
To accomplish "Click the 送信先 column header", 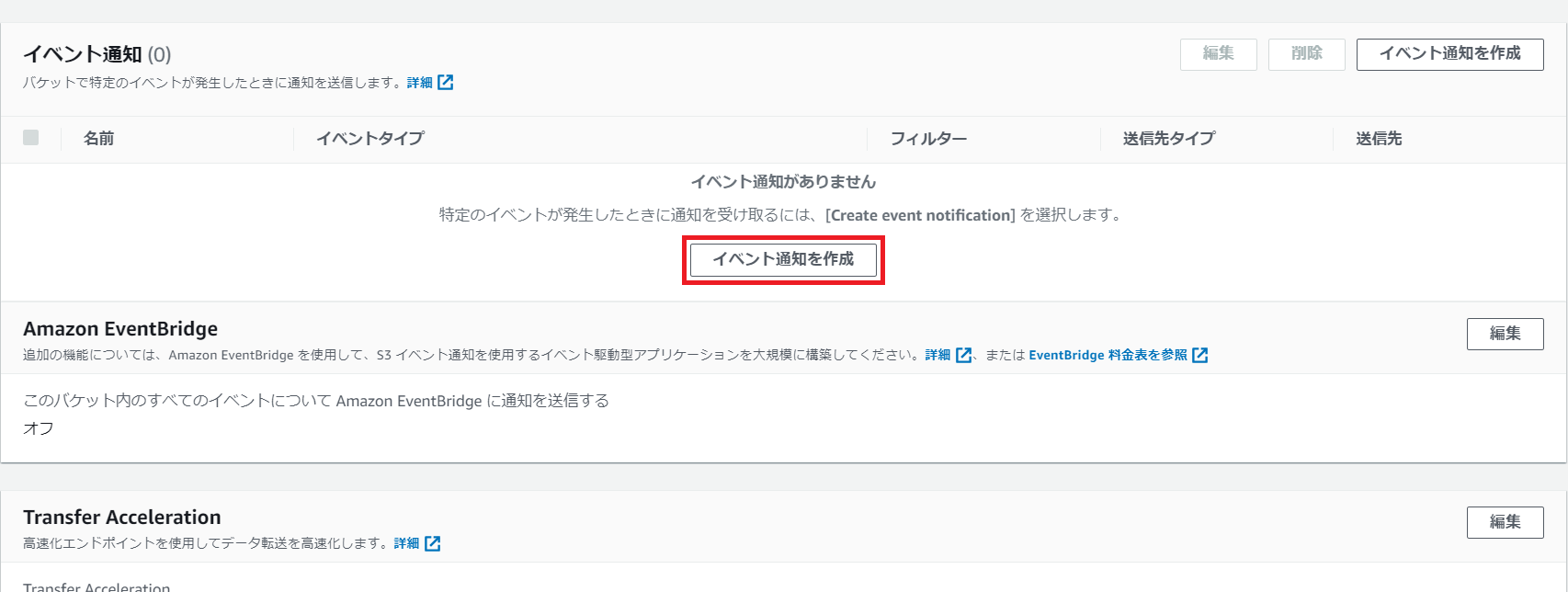I will tap(1379, 139).
